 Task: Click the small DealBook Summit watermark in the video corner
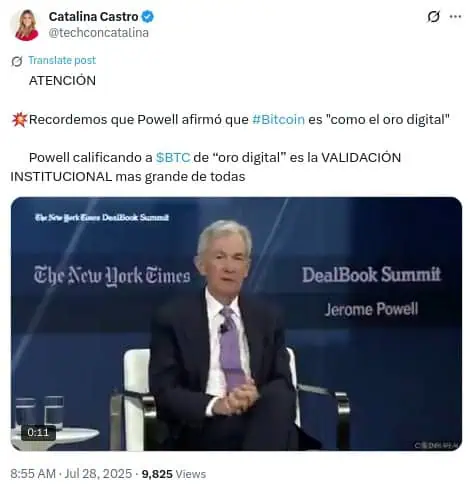pos(102,217)
